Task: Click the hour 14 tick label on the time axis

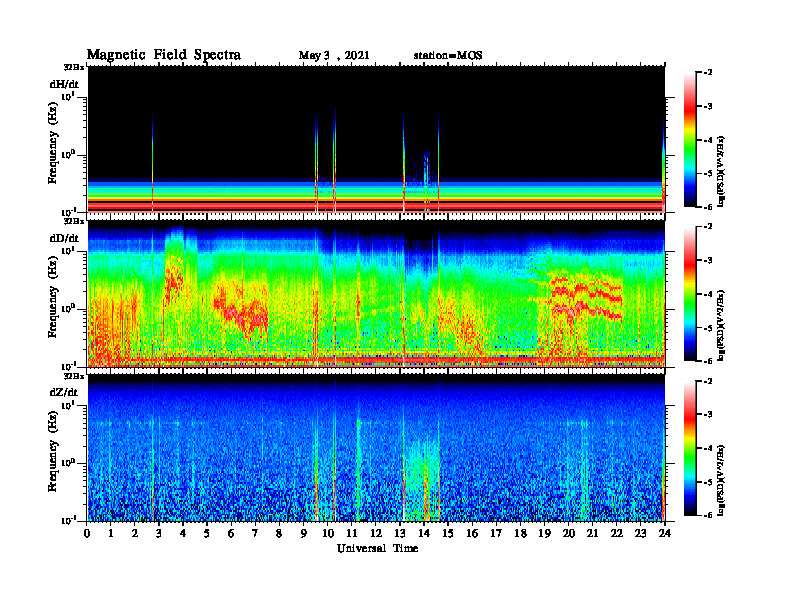Action: point(424,533)
